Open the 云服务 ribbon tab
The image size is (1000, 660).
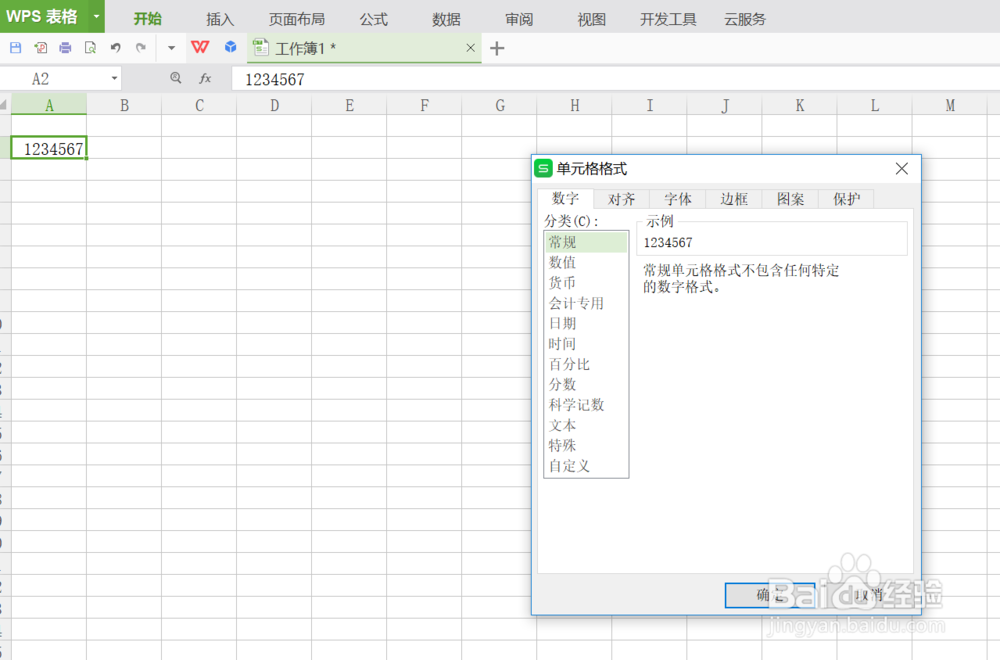tap(744, 19)
